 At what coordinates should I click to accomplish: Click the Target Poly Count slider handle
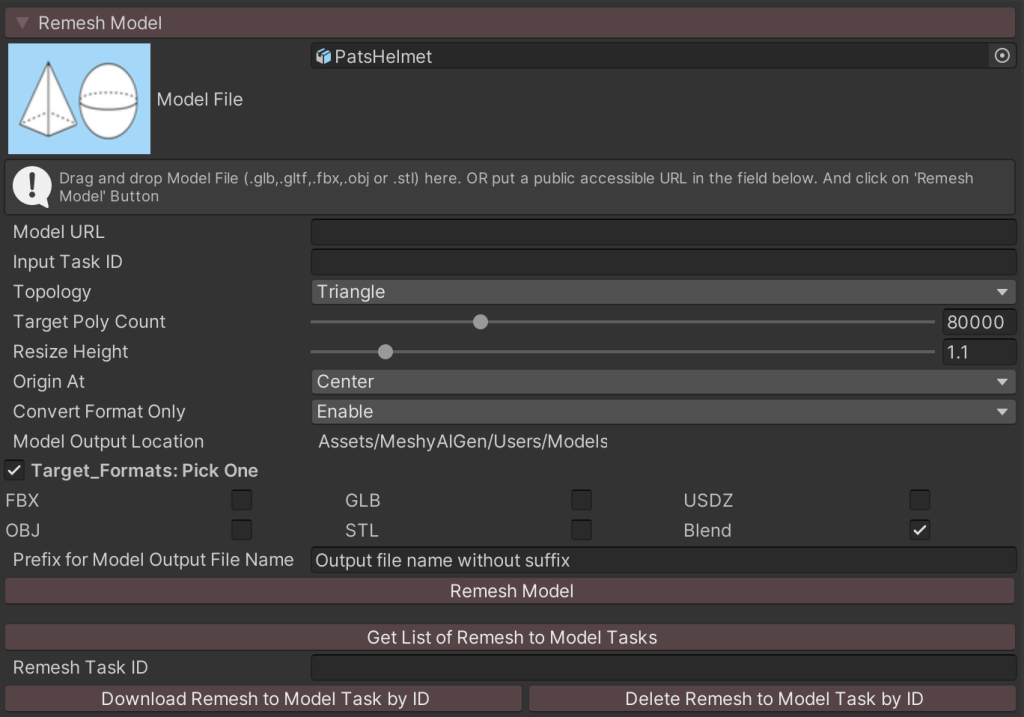coord(480,322)
